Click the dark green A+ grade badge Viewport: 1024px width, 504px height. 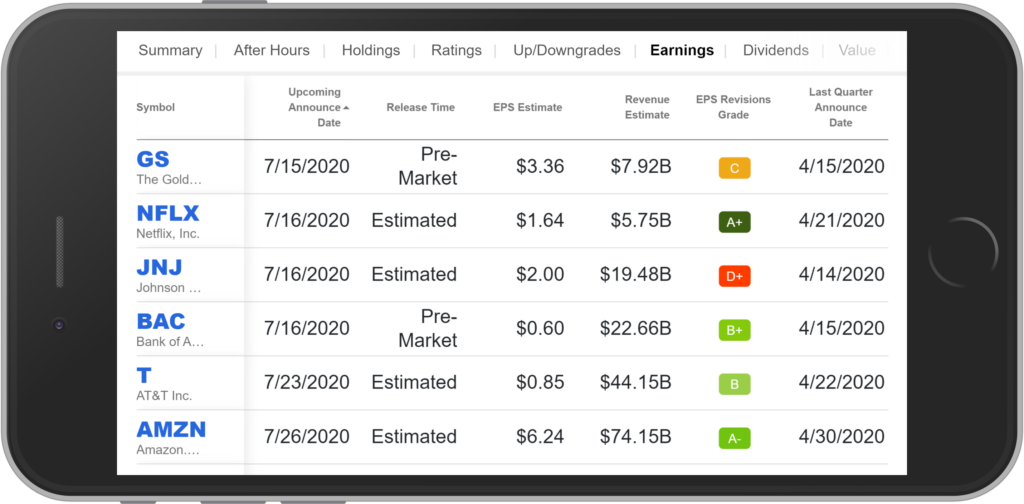point(735,223)
